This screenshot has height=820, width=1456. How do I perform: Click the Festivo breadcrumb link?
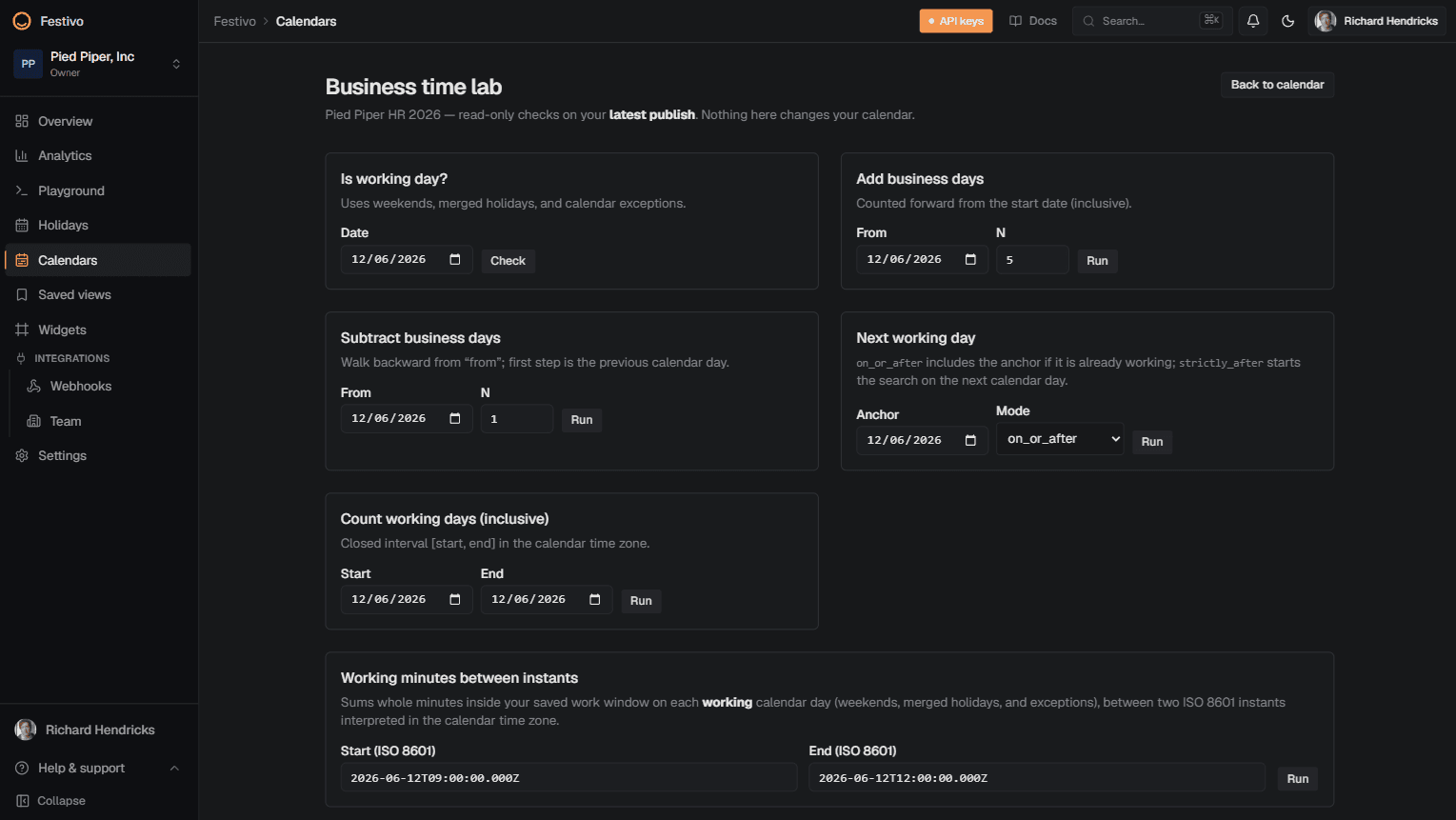235,21
